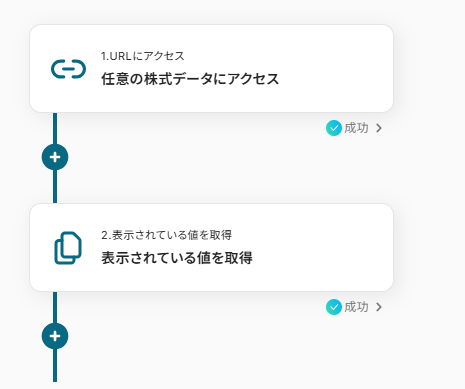Click connector line just above step 2 card
Viewport: 465px width, 389px height.
coord(55,187)
